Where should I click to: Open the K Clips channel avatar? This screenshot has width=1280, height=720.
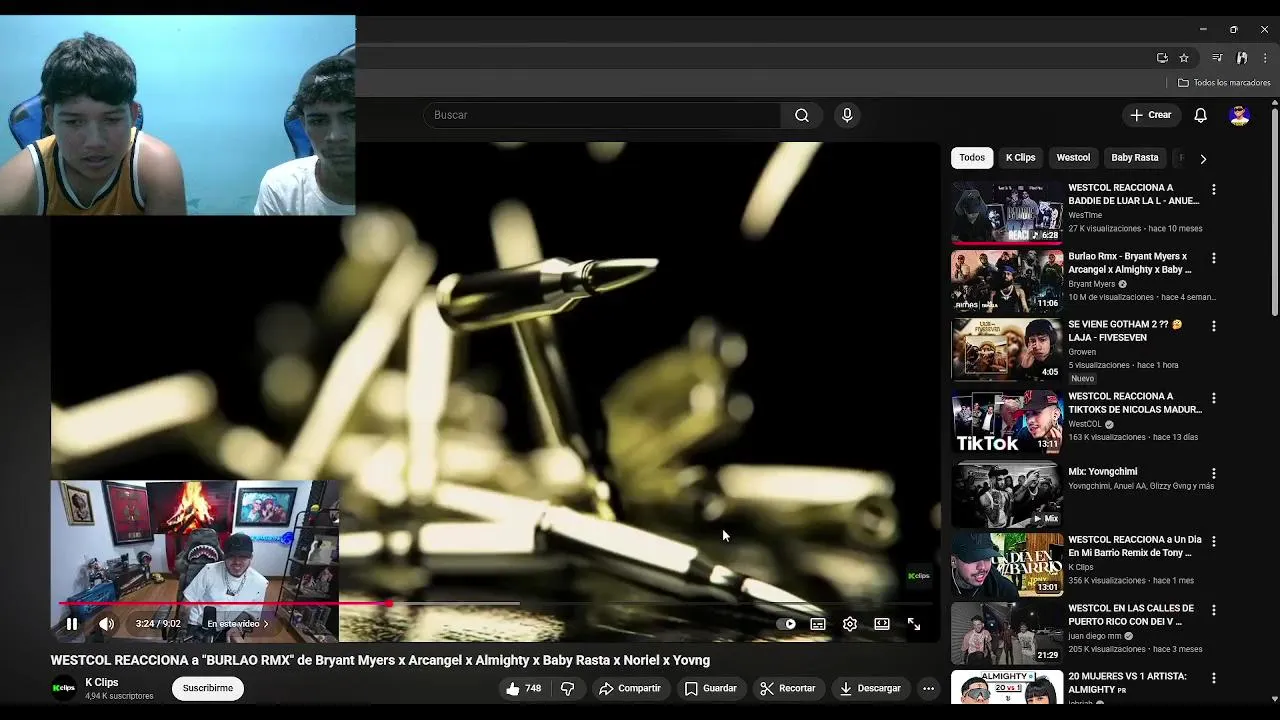[64, 688]
